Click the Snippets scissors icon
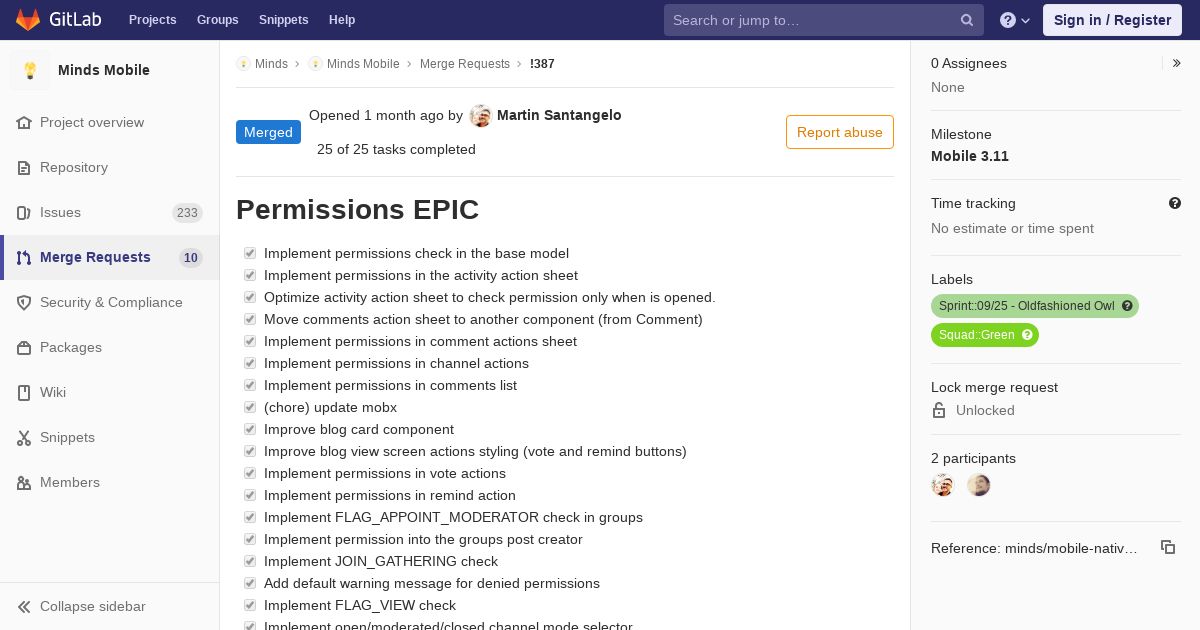The width and height of the screenshot is (1200, 630). click(24, 437)
